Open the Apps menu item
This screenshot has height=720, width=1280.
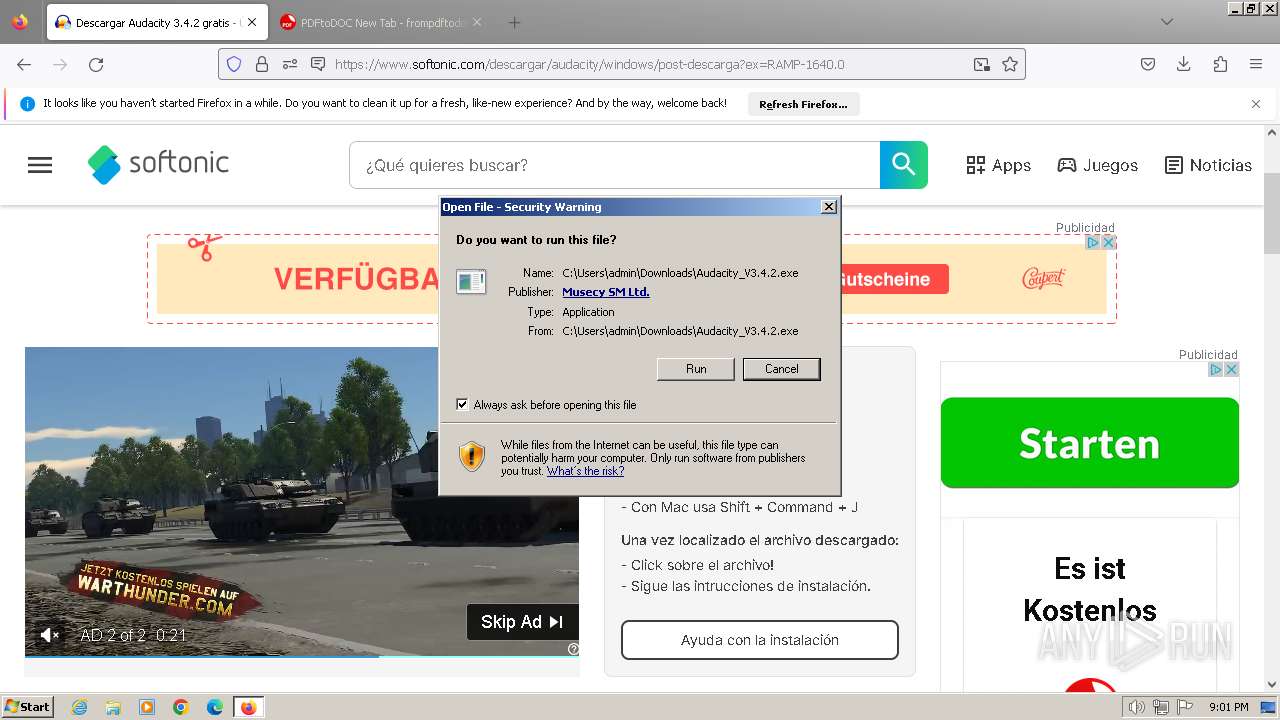[x=998, y=165]
